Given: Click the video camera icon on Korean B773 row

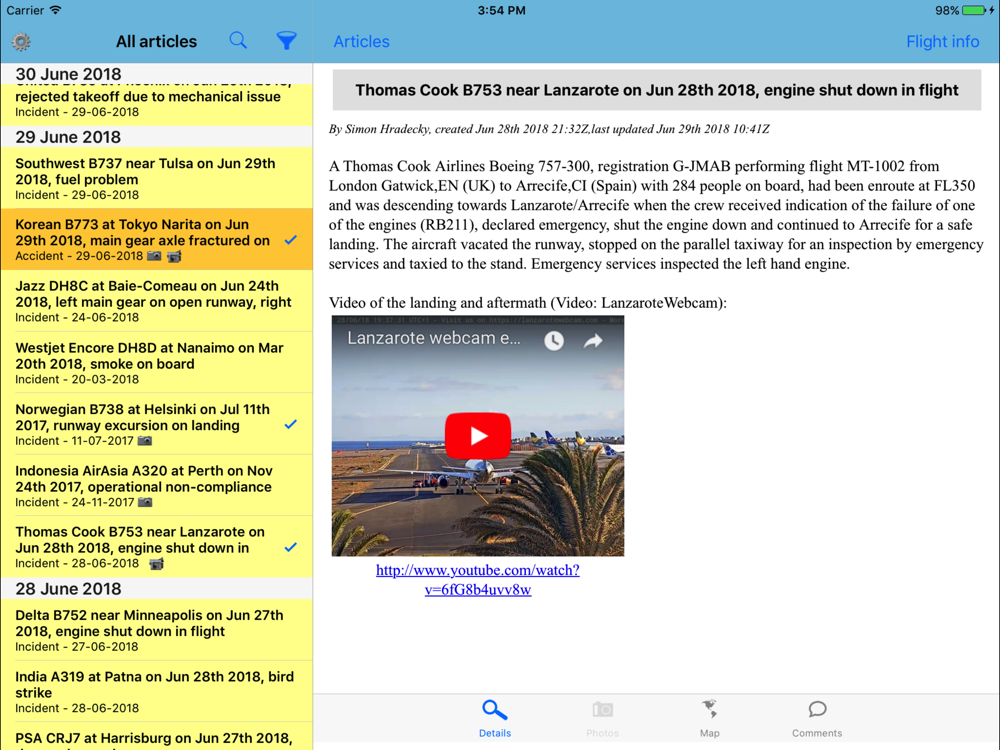Looking at the screenshot, I should 174,256.
